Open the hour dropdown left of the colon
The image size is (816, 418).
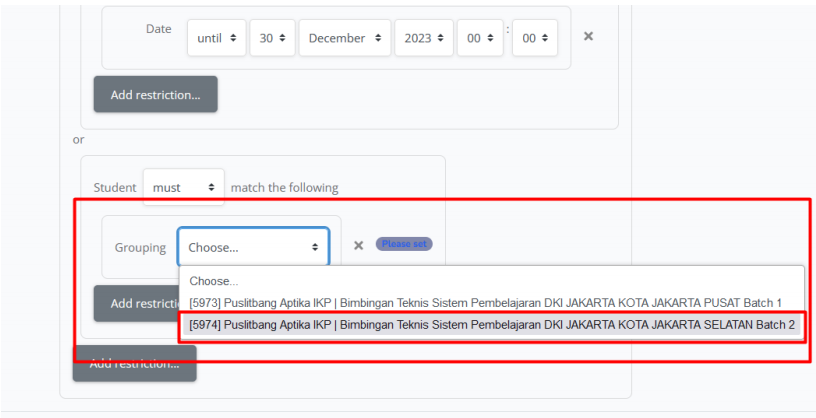(480, 38)
